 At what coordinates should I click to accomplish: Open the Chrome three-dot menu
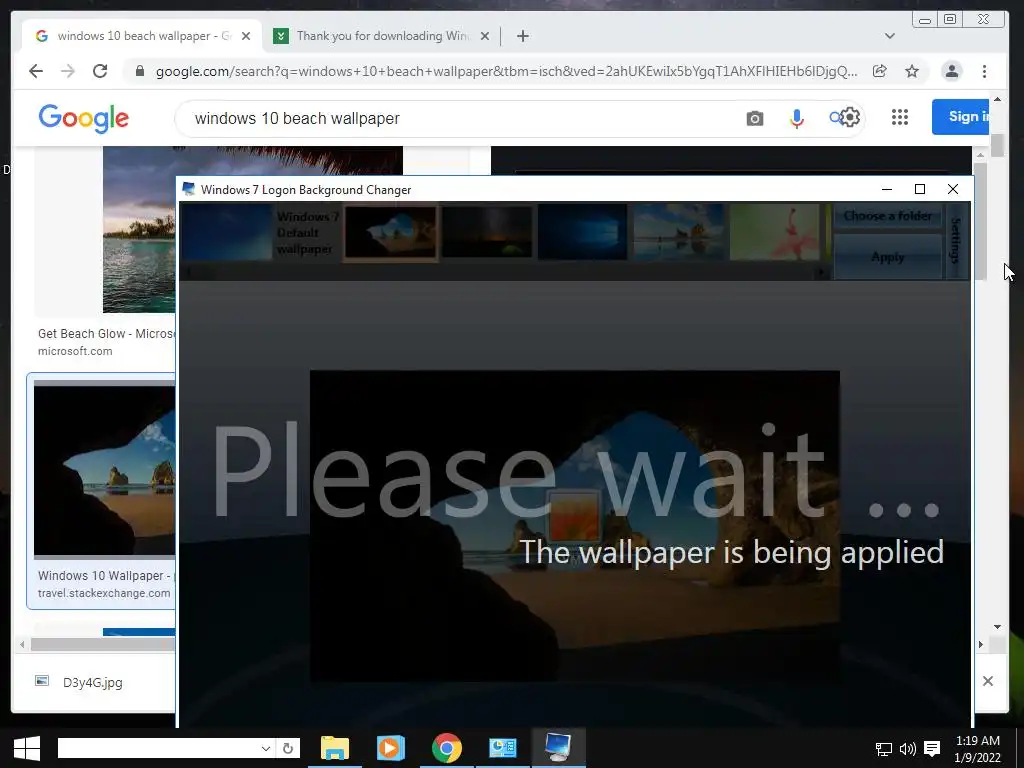[x=984, y=71]
